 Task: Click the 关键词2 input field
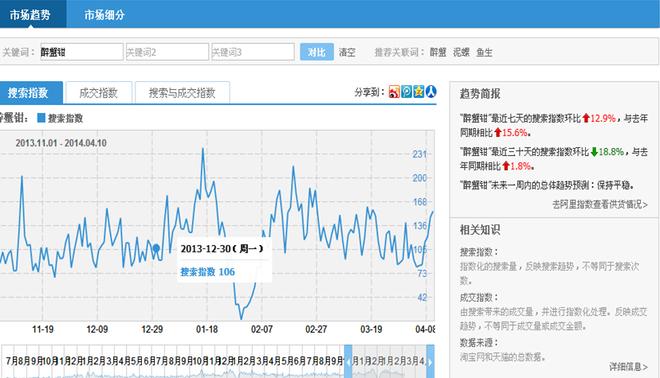167,52
